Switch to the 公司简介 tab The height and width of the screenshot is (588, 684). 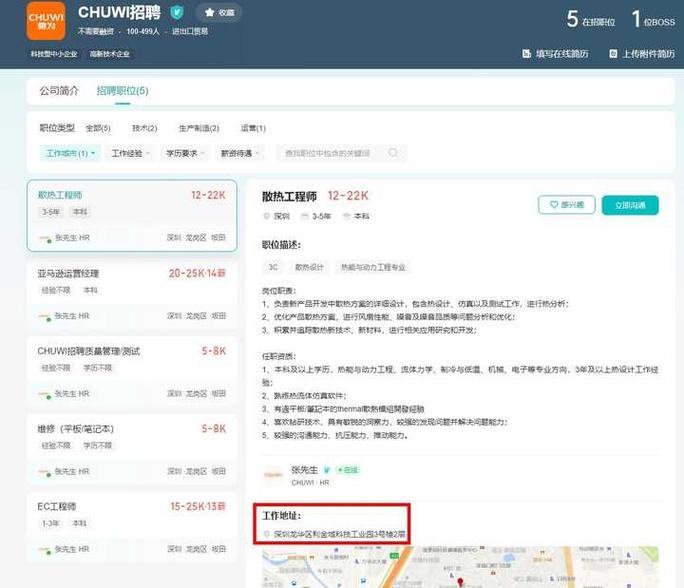59,91
